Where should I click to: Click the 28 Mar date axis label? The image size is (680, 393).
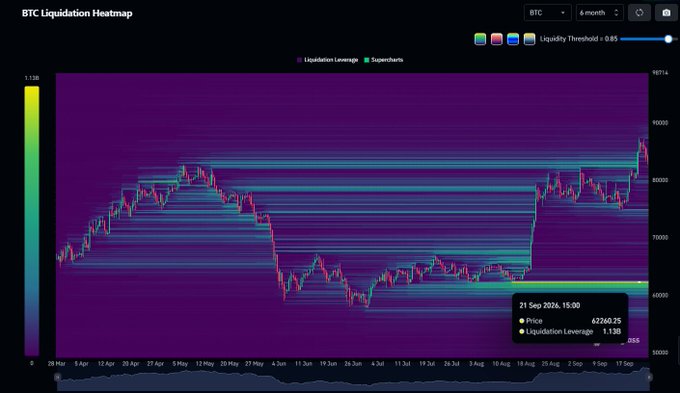tap(56, 364)
